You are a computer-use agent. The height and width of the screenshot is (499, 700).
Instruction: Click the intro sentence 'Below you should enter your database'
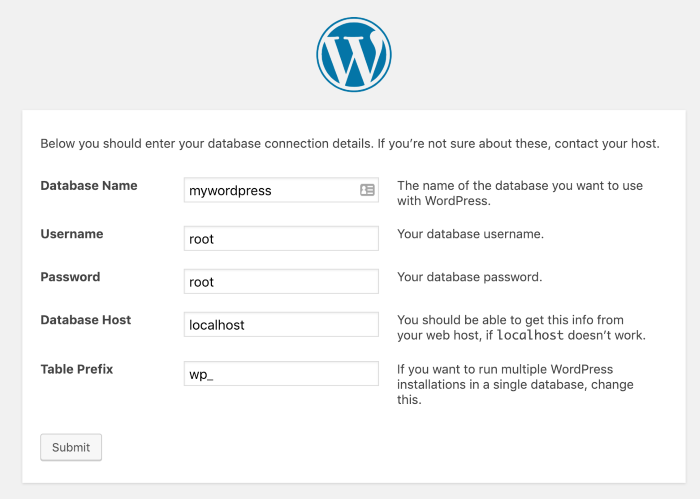click(x=350, y=144)
